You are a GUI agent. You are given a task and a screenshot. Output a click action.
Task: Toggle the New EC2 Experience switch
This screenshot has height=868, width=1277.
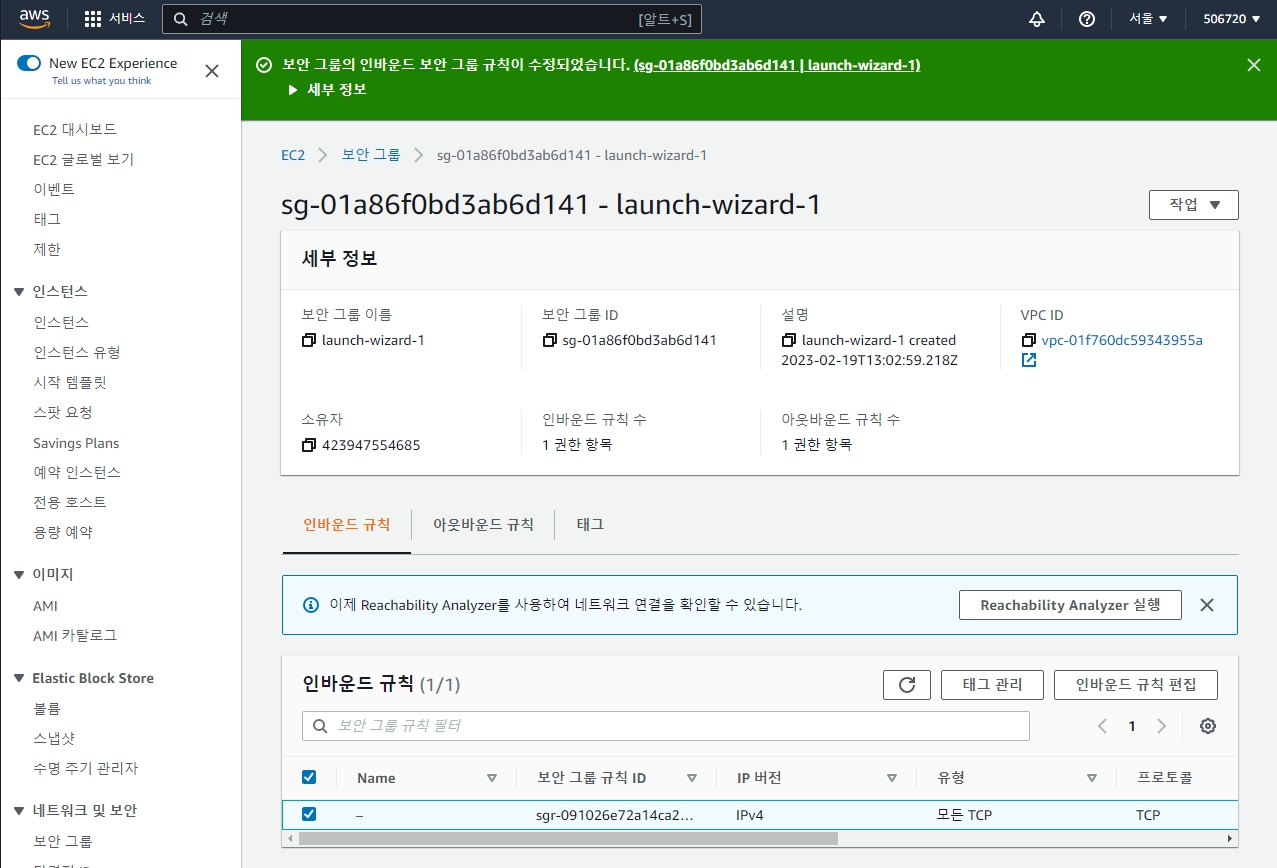(x=29, y=63)
